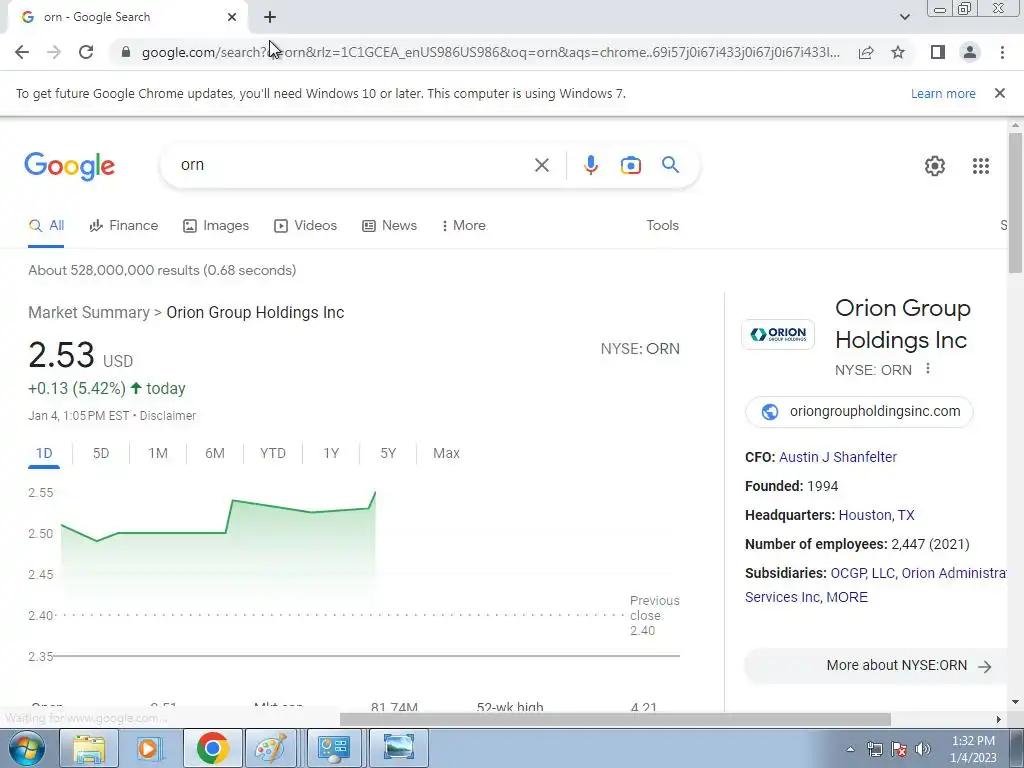Select the 1Y chart range
Viewport: 1024px width, 768px height.
tap(331, 453)
